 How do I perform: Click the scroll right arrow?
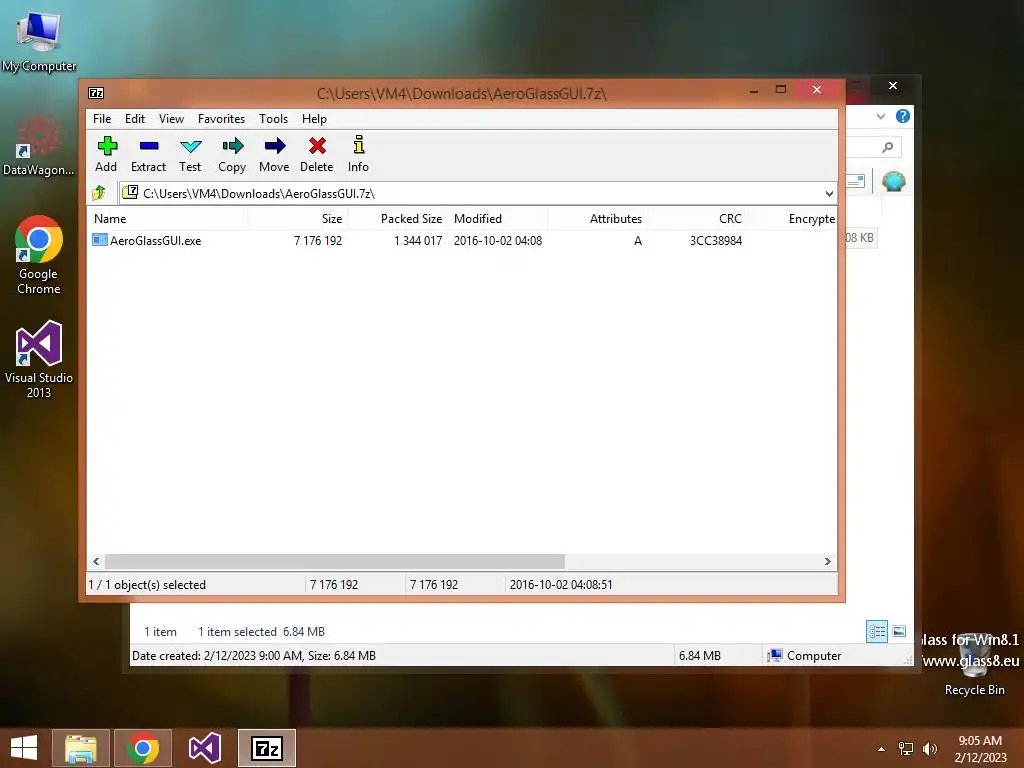pyautogui.click(x=827, y=562)
